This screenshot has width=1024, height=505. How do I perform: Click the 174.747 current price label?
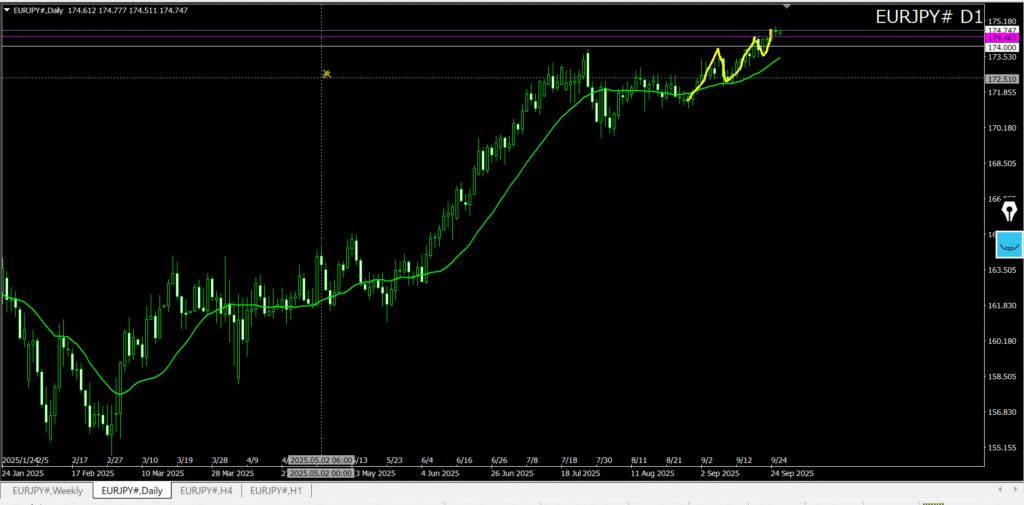(x=1001, y=30)
